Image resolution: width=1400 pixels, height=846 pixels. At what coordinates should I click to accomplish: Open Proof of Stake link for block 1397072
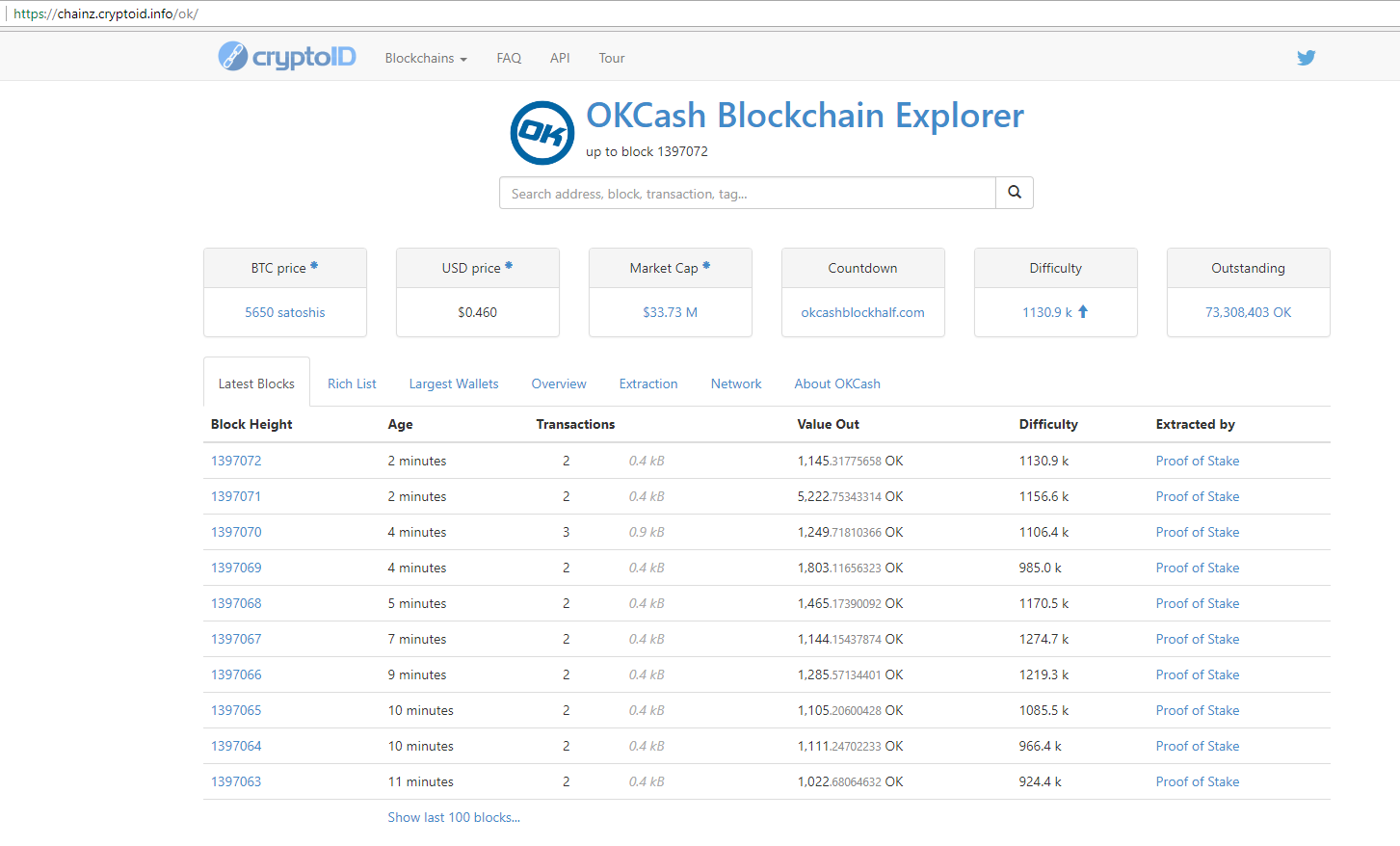click(1198, 461)
